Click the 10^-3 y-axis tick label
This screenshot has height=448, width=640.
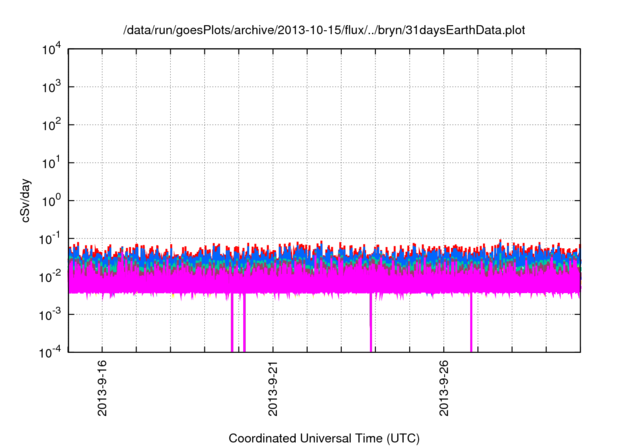[x=50, y=315]
